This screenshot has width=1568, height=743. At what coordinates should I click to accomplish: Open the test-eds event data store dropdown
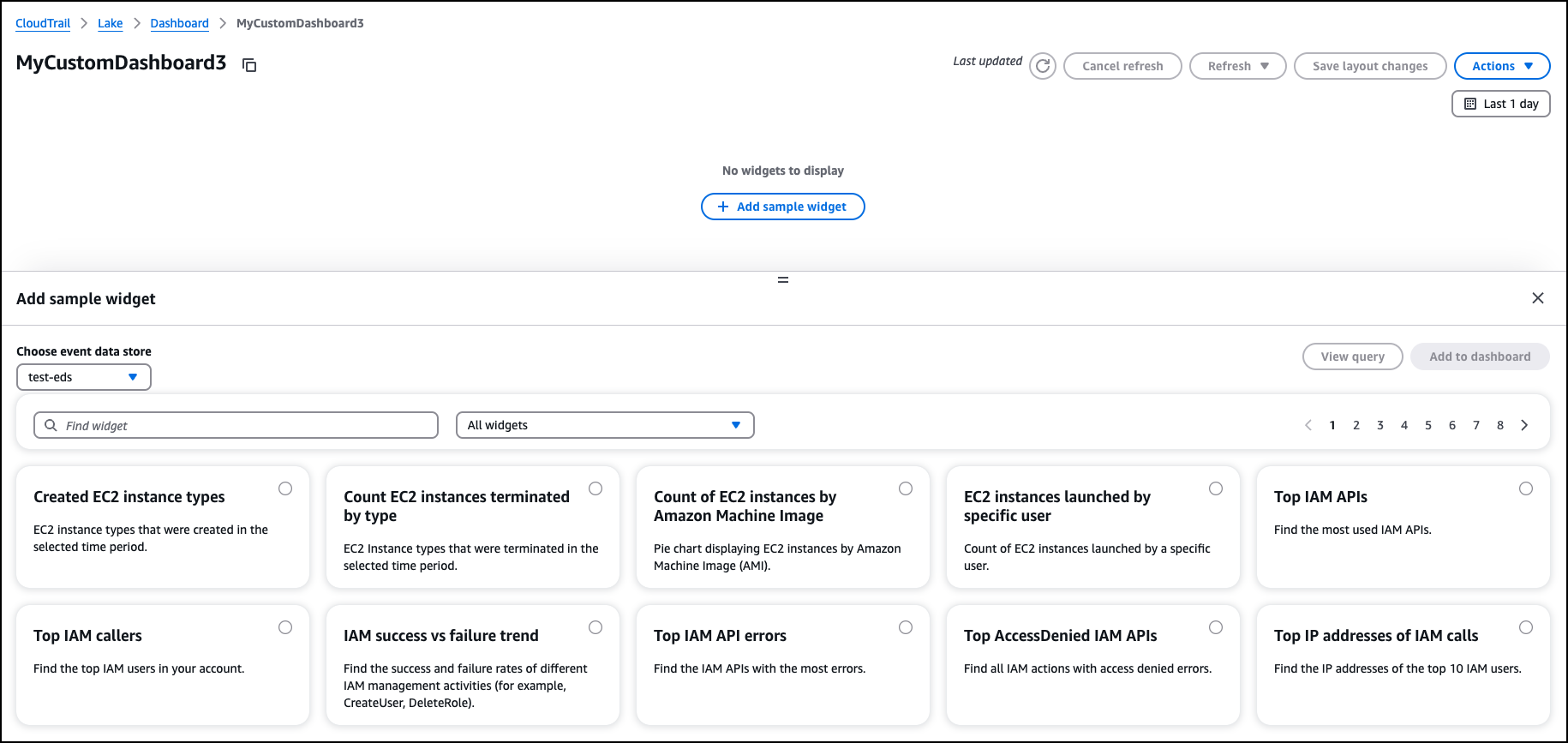point(84,377)
